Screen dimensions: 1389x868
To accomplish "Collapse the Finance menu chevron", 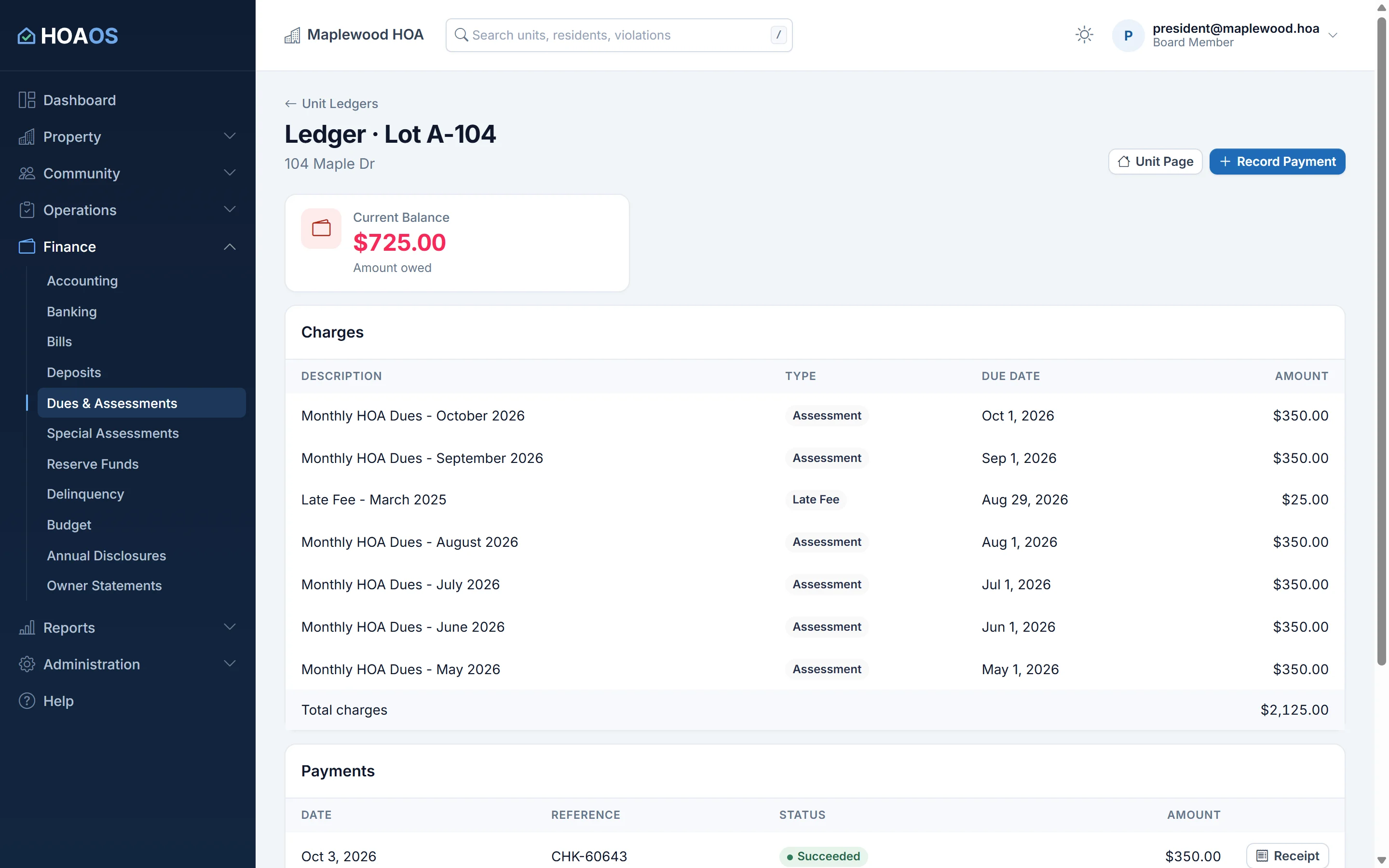I will 230,247.
